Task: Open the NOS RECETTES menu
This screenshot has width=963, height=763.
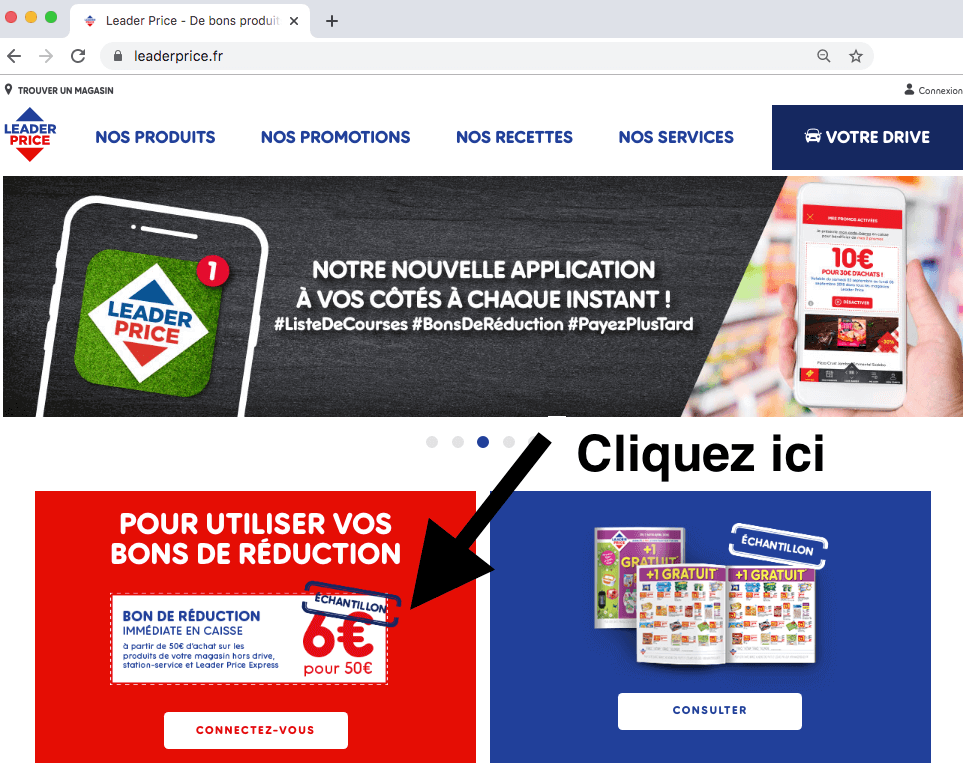Action: tap(514, 137)
